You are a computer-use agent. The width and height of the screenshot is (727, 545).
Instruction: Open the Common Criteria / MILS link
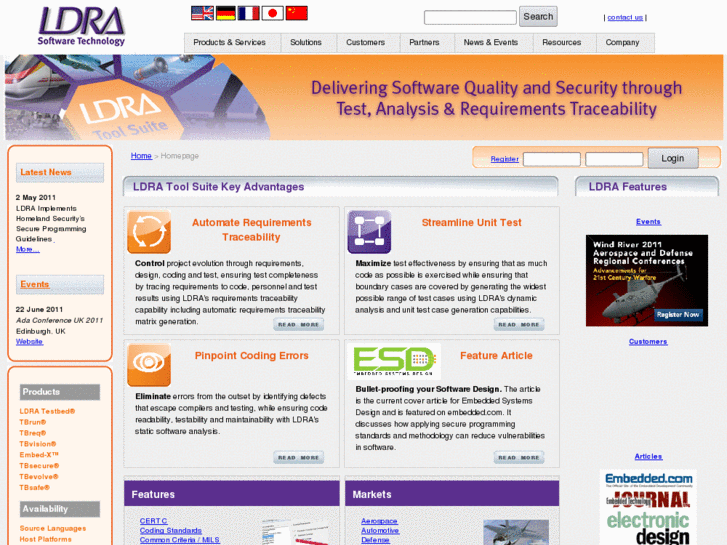(x=180, y=540)
